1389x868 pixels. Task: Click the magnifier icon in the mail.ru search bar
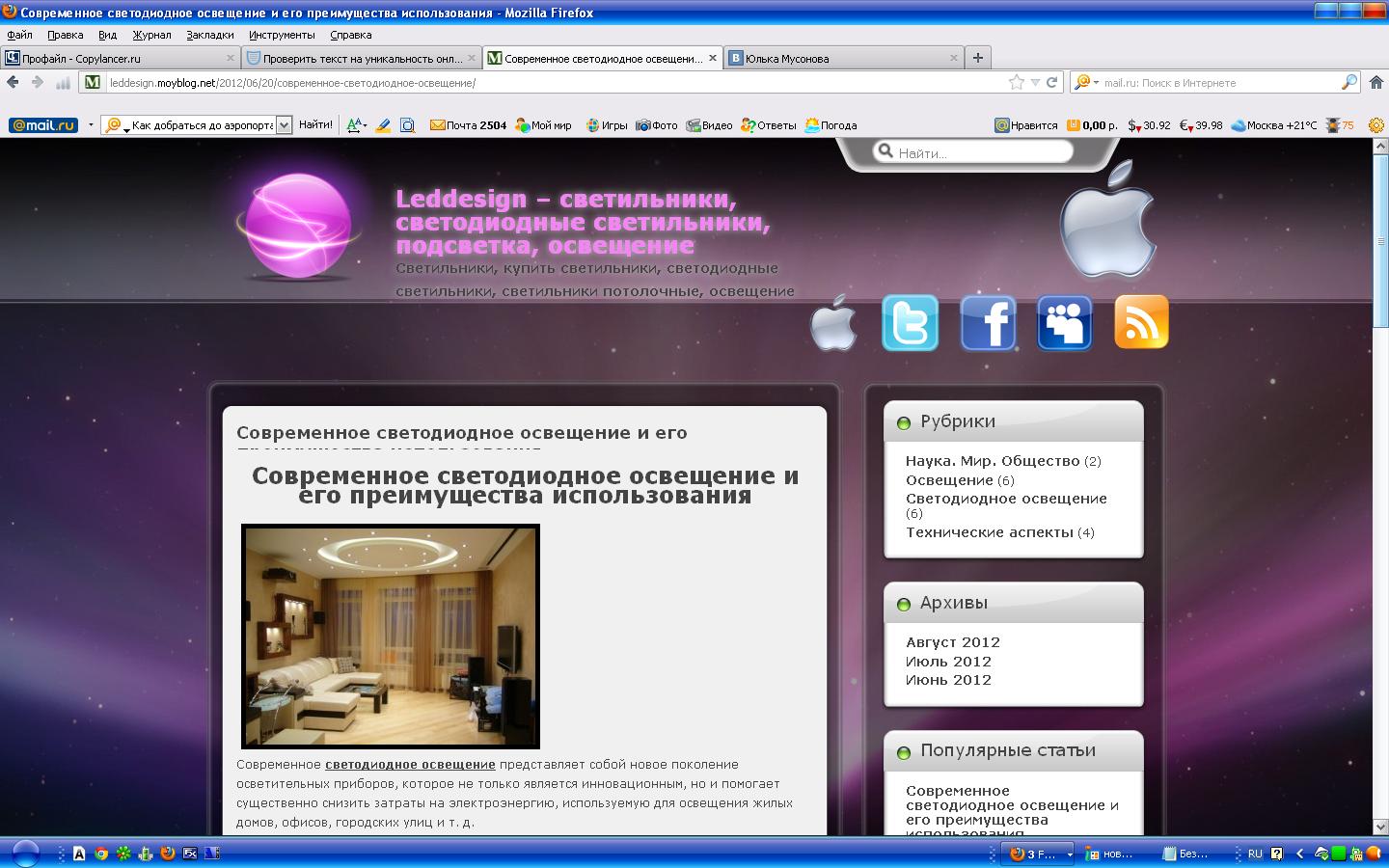[1349, 83]
